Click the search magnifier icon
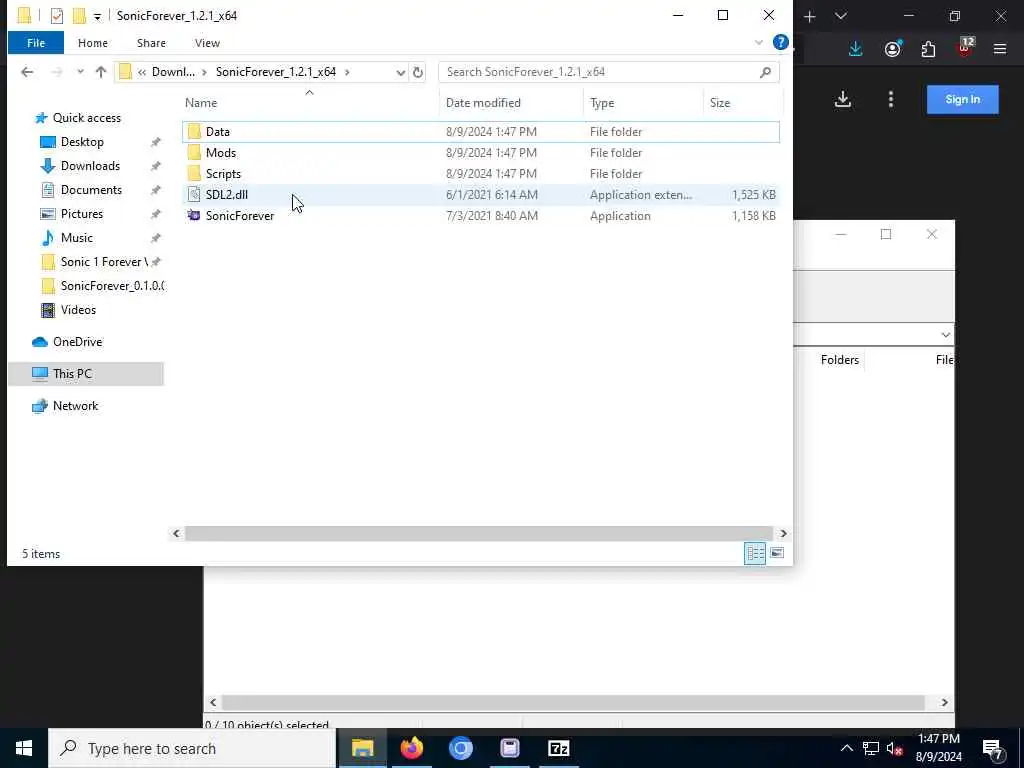1024x768 pixels. pos(765,72)
